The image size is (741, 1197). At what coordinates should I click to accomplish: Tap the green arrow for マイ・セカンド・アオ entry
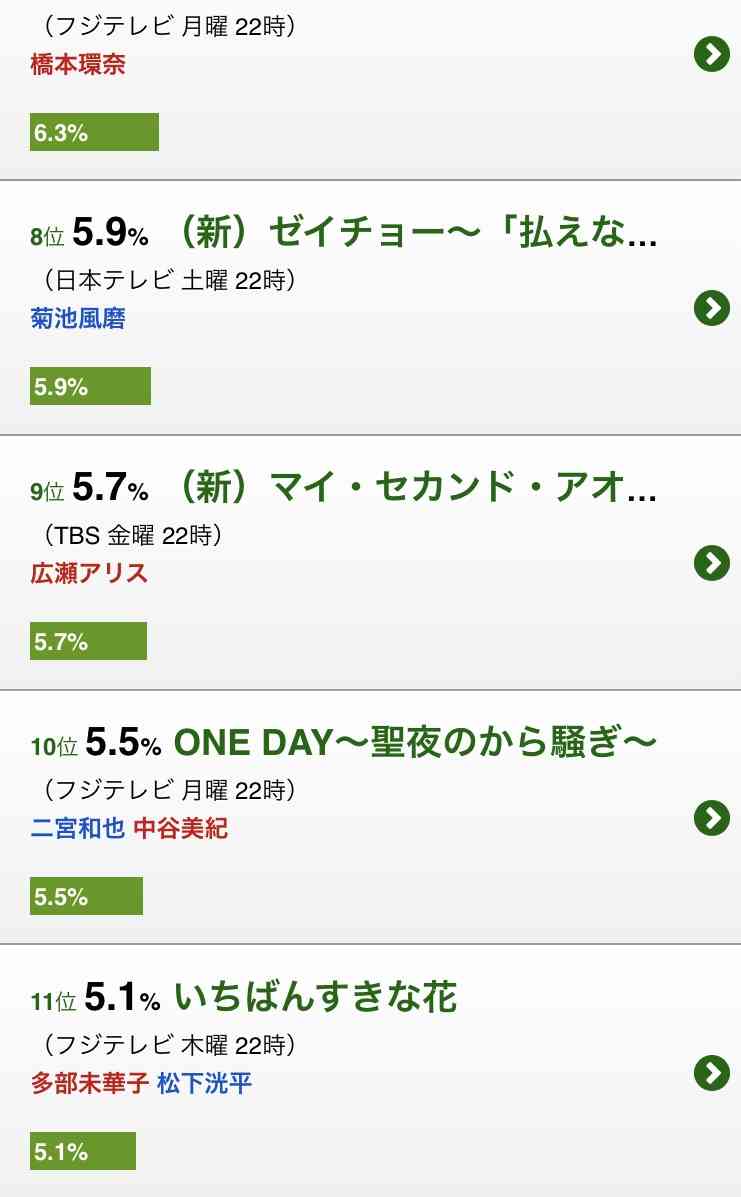pos(712,563)
